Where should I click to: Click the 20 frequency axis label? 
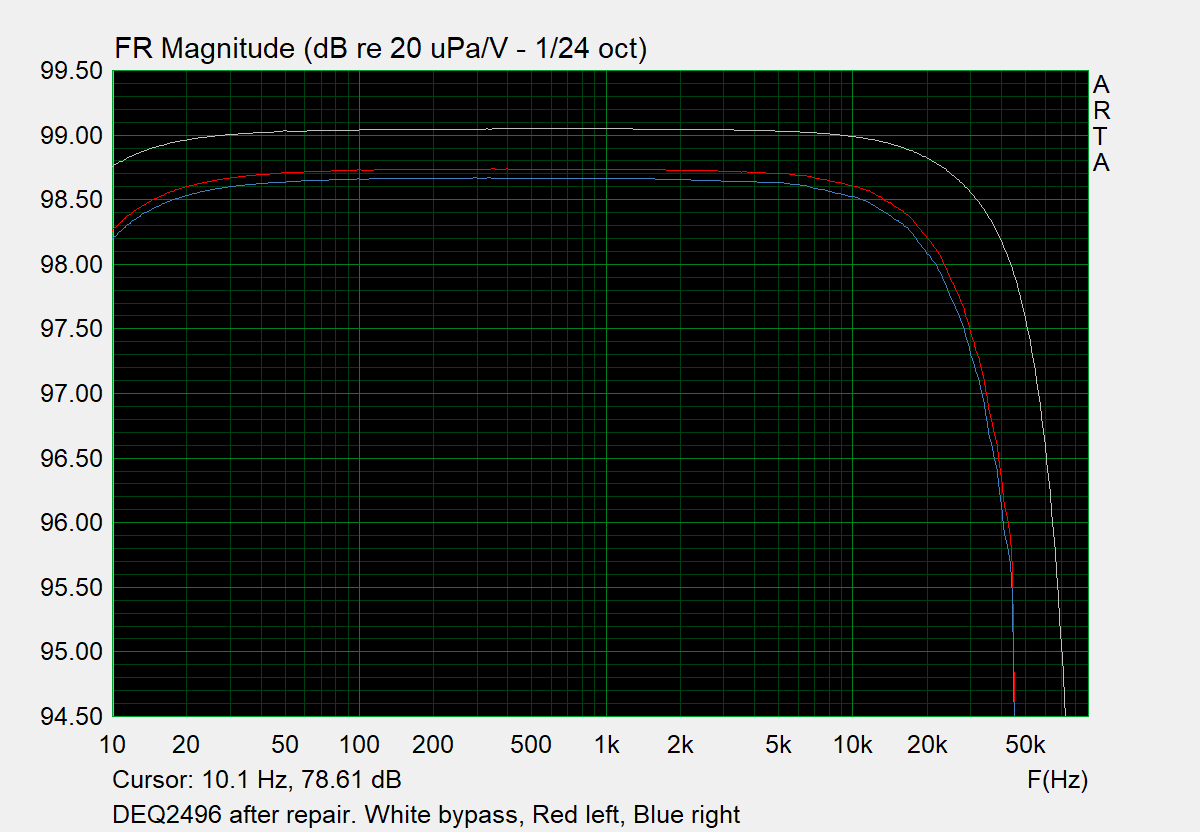point(187,745)
